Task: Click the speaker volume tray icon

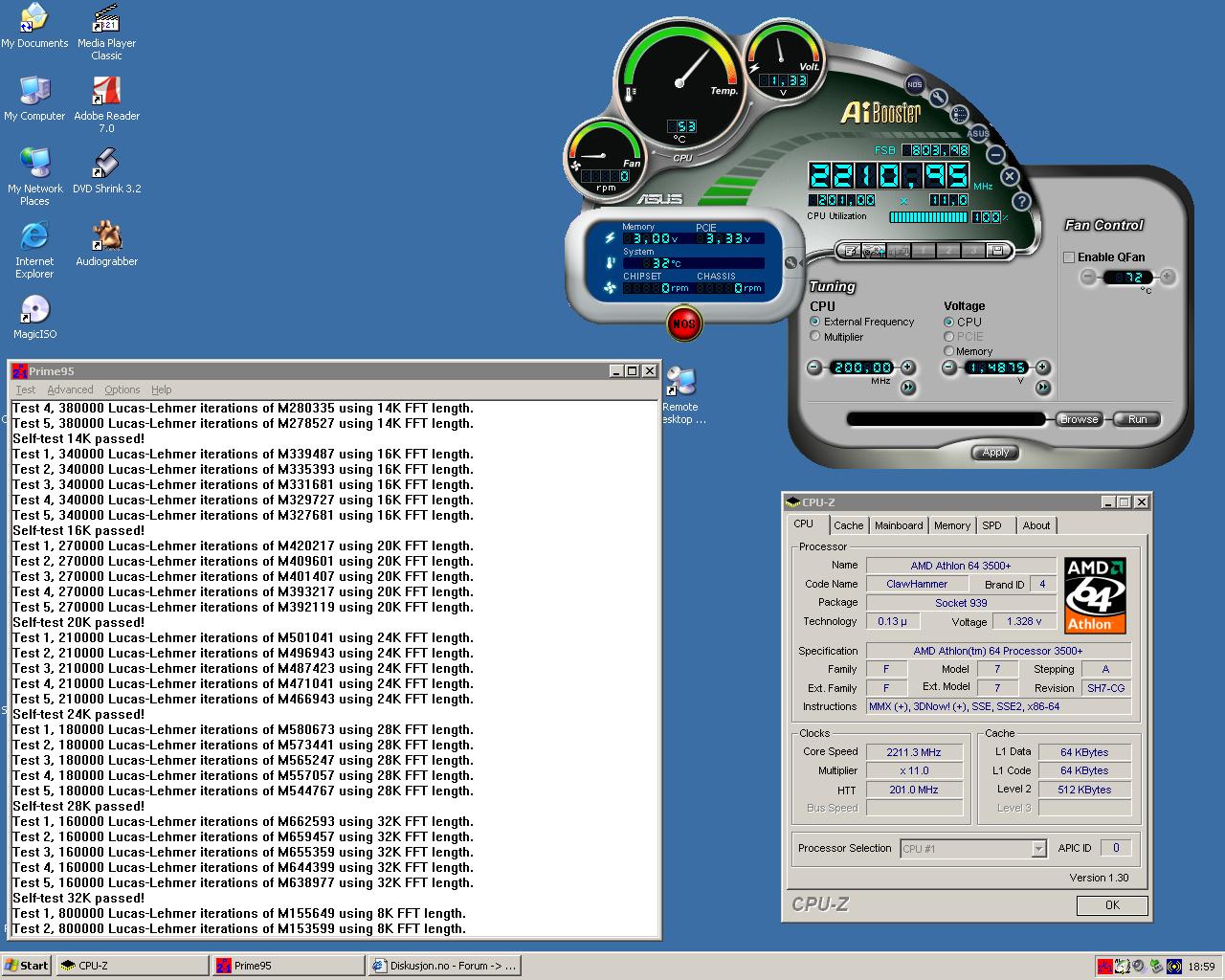Action: click(x=1140, y=967)
